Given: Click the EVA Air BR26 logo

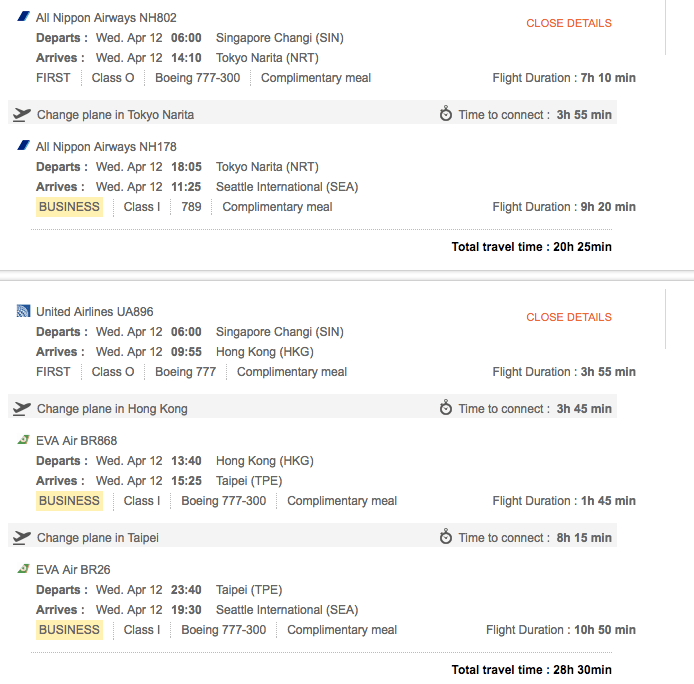Looking at the screenshot, I should point(23,569).
